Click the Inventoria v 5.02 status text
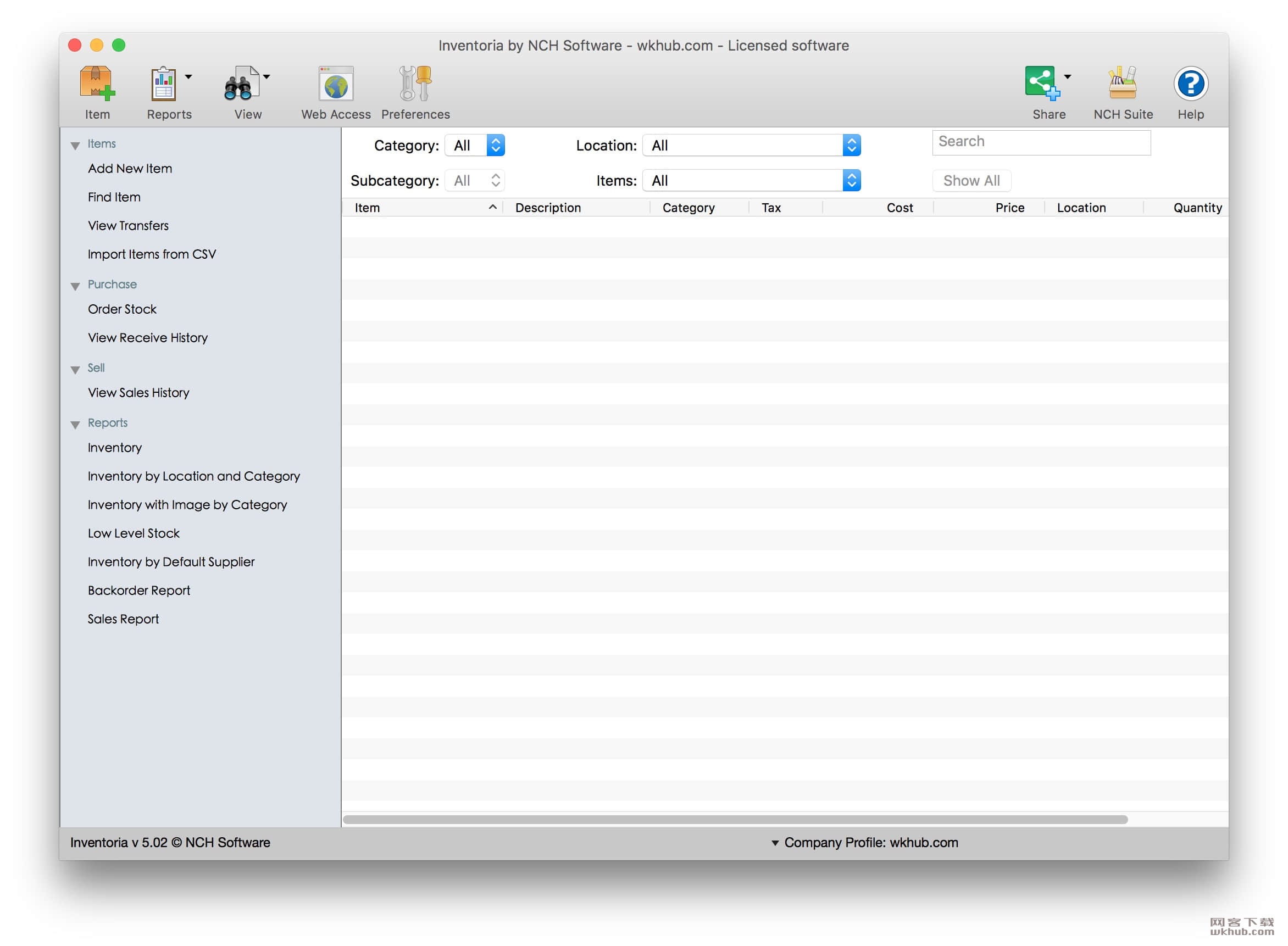Viewport: 1288px width, 946px height. (x=170, y=842)
